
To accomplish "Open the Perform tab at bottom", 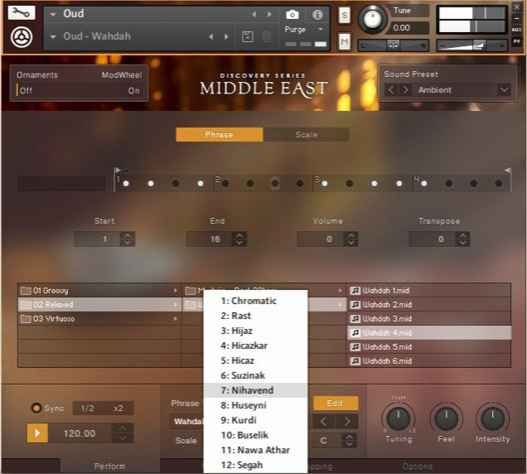I will tap(110, 466).
